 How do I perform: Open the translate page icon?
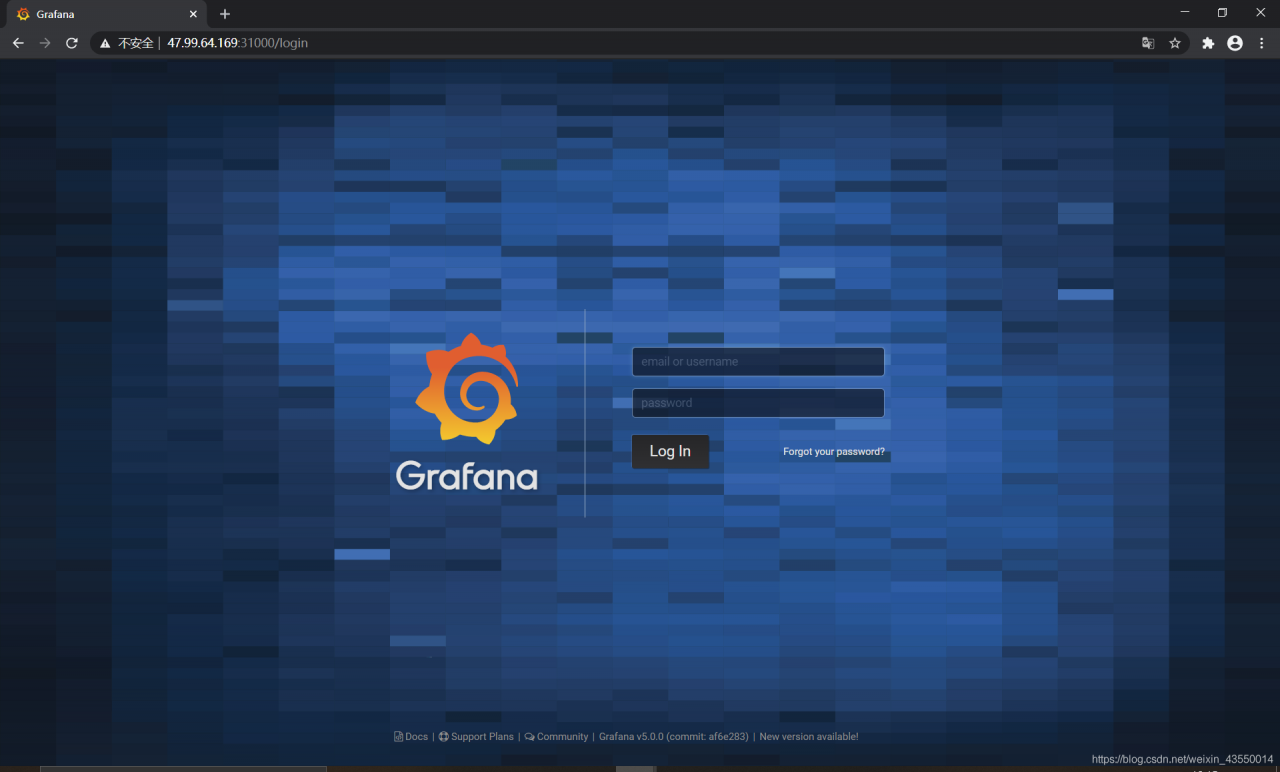(1148, 43)
